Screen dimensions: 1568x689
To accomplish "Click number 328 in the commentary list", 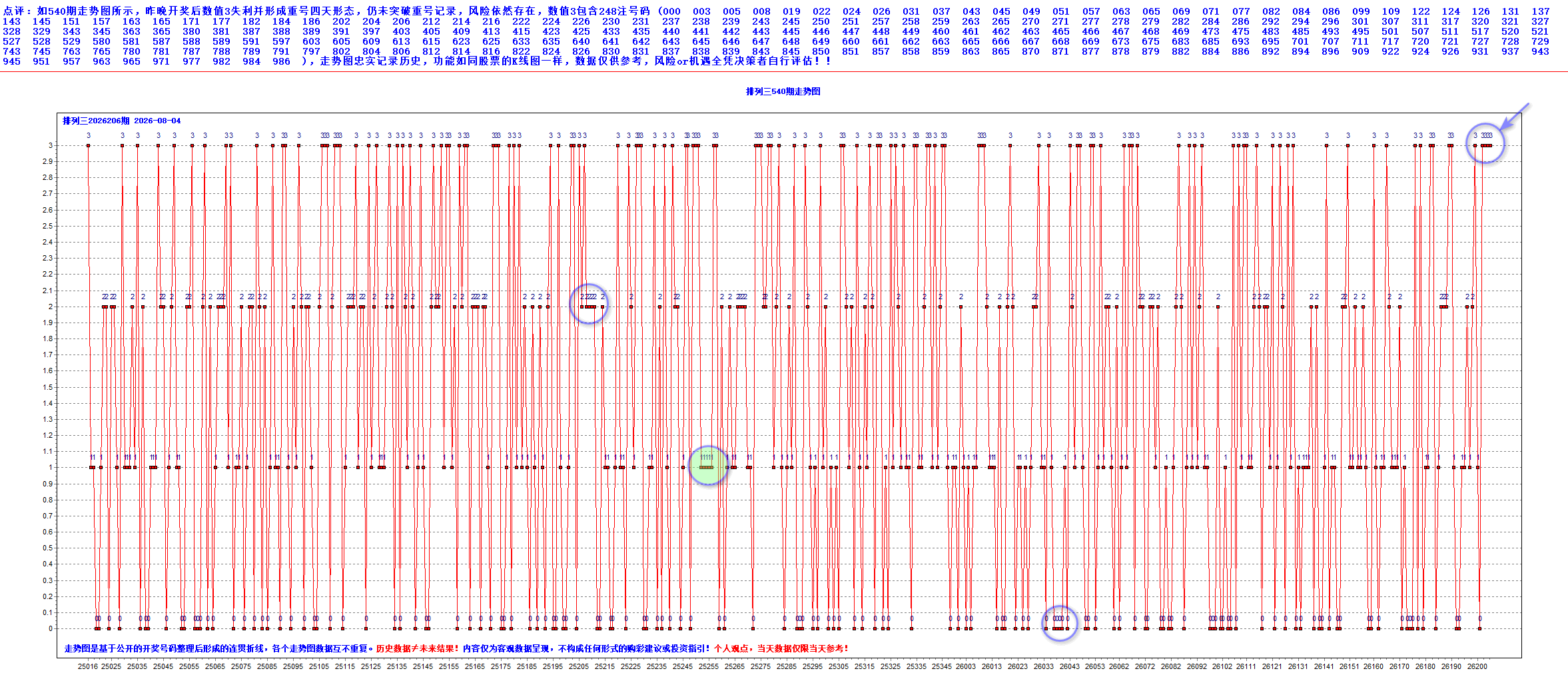I will point(11,31).
